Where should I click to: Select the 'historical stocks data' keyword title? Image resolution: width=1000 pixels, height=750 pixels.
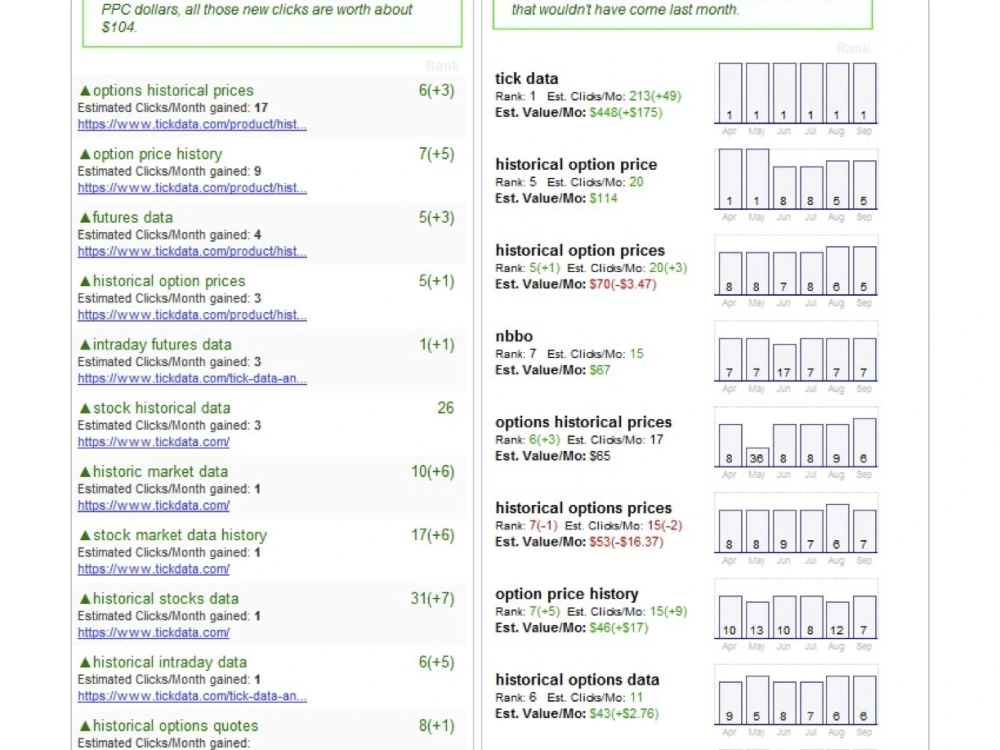pyautogui.click(x=166, y=599)
